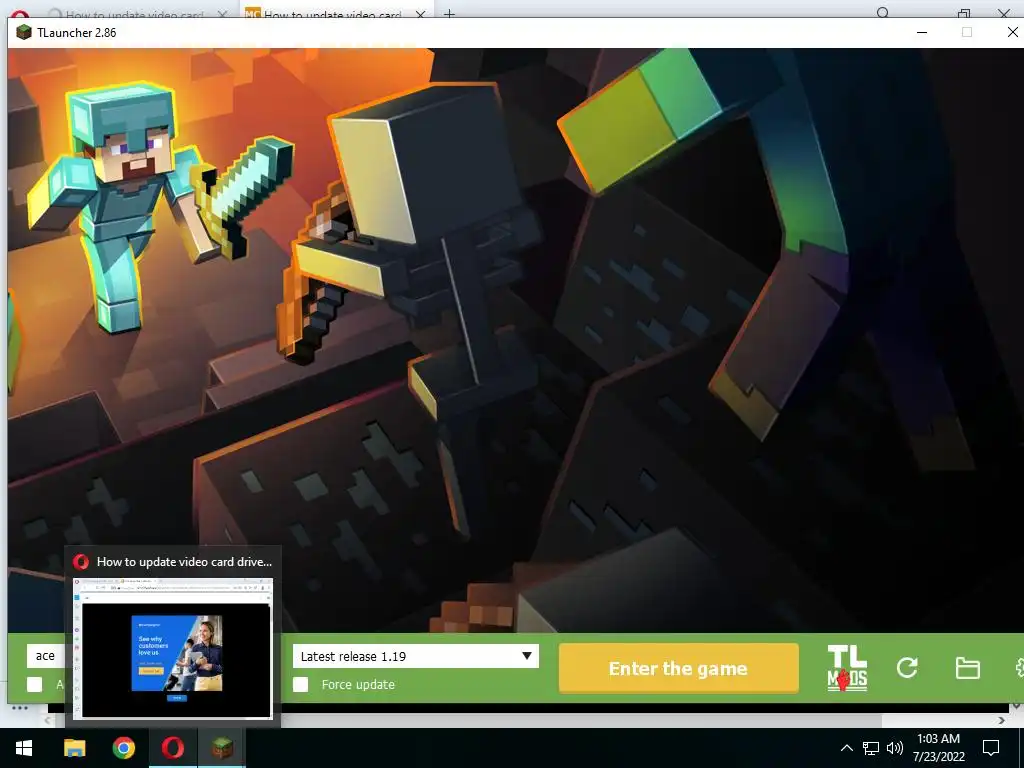
Task: Click the Opera window restore button
Action: [964, 13]
